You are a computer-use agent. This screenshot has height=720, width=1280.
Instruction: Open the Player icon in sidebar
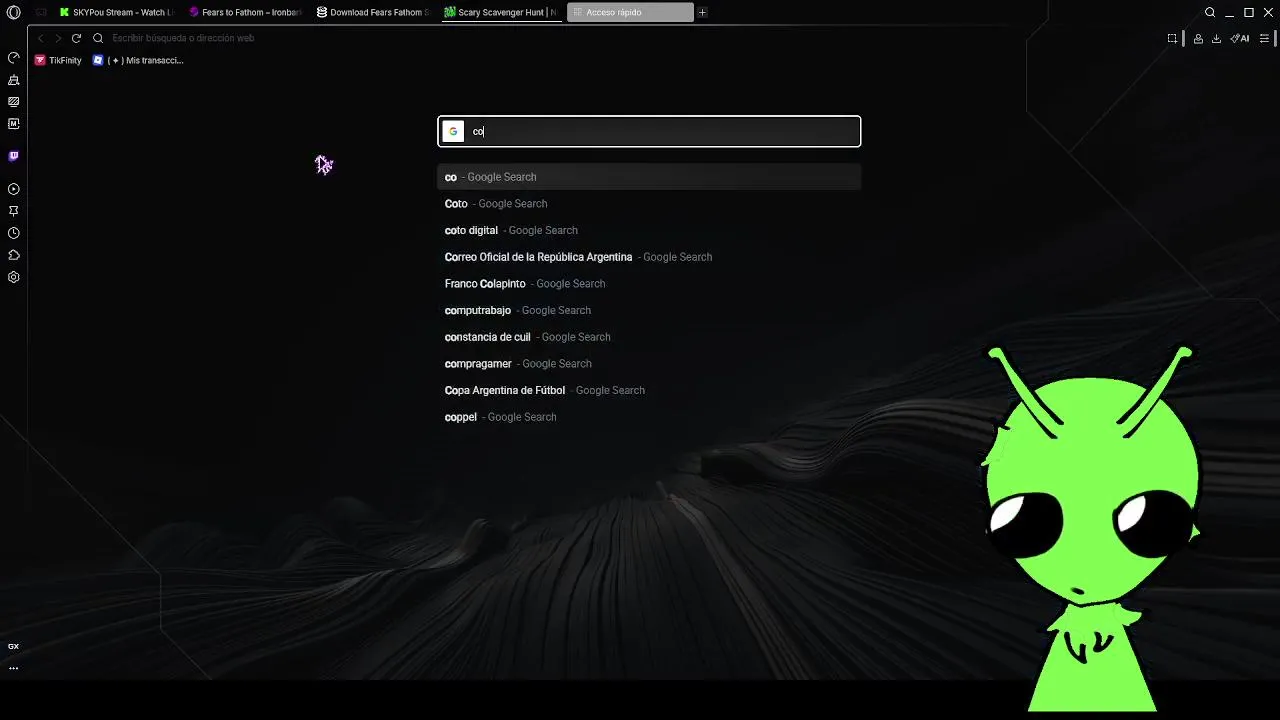click(14, 189)
